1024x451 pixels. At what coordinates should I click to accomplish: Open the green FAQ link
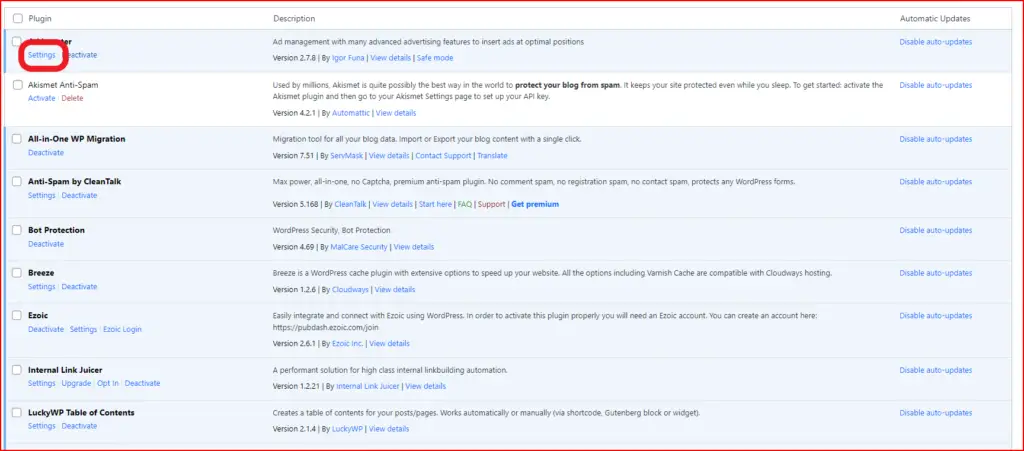click(x=465, y=204)
